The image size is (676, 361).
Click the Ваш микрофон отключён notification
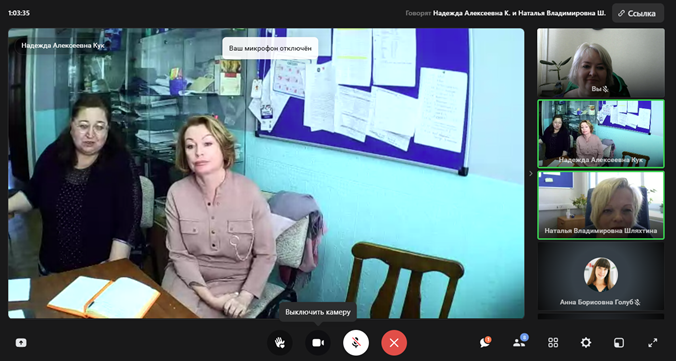coord(270,48)
